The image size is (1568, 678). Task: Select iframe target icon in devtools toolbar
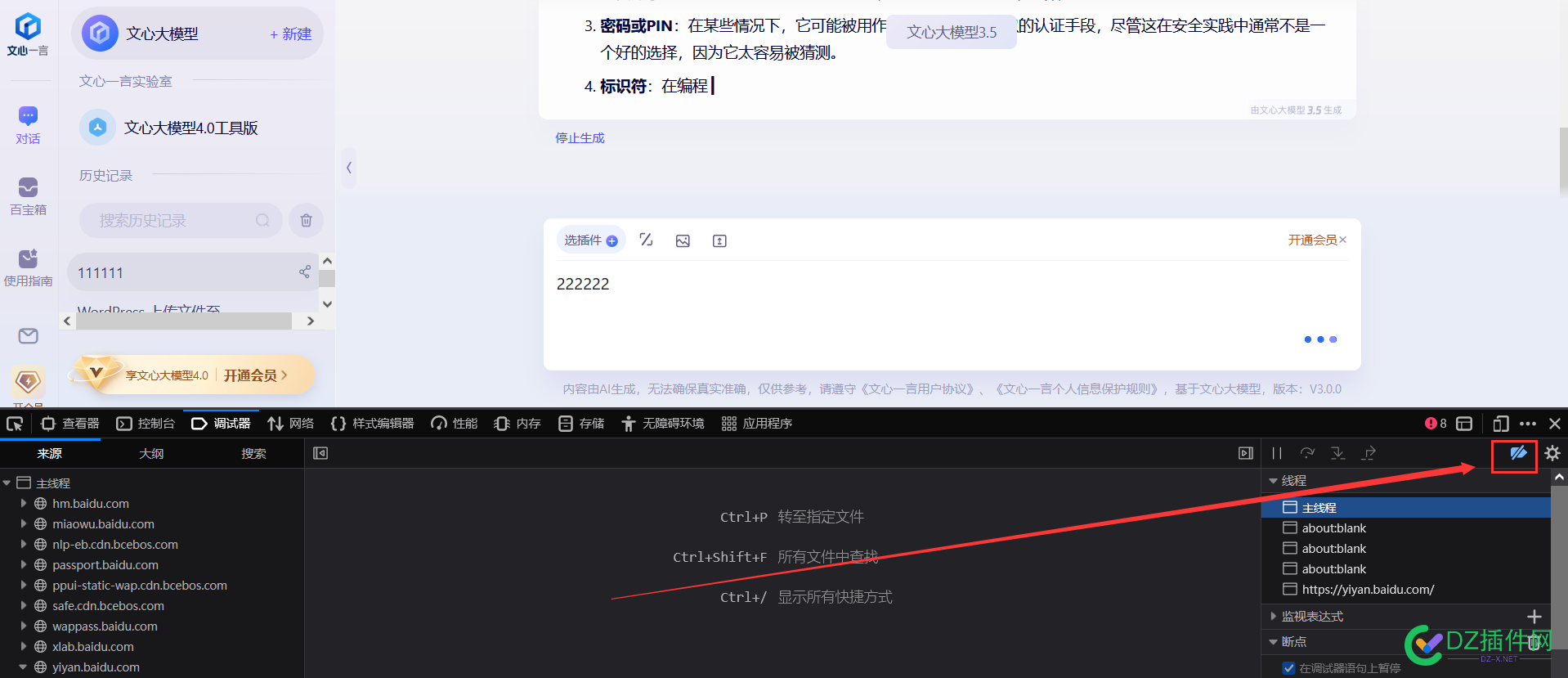point(1464,424)
